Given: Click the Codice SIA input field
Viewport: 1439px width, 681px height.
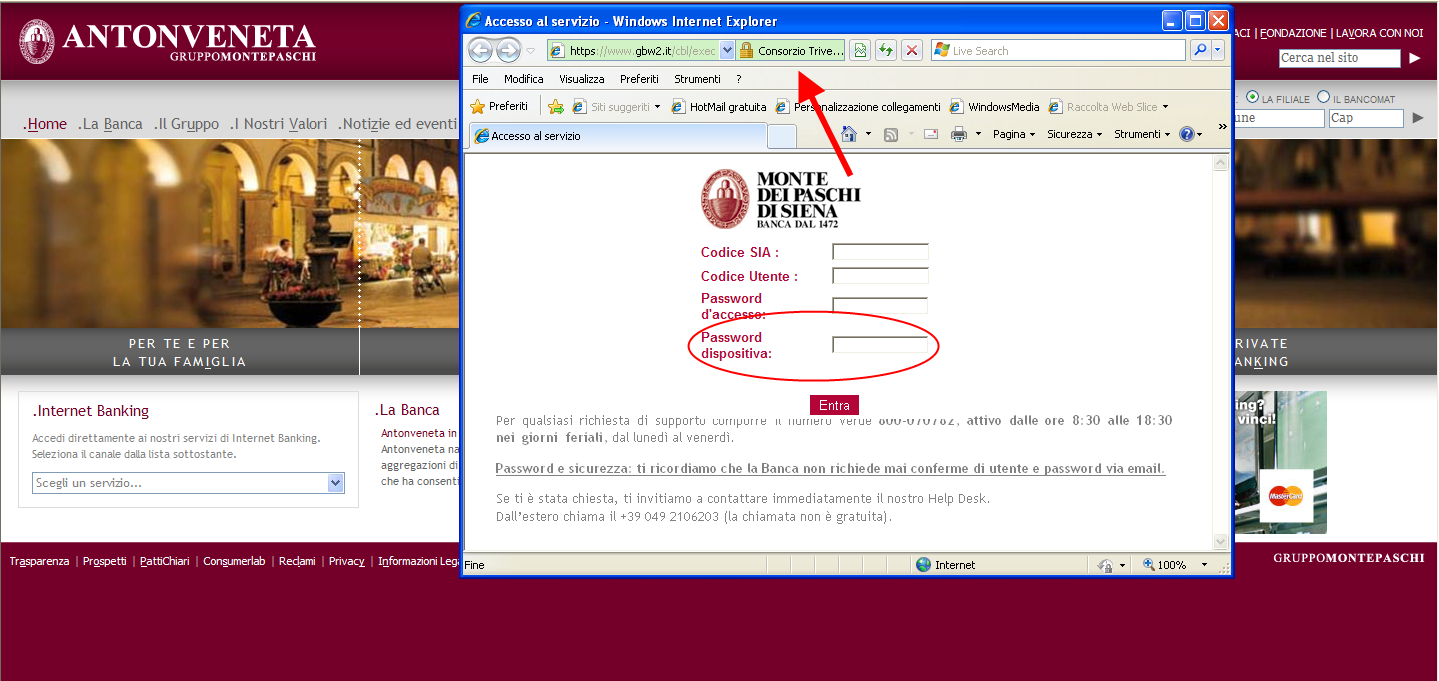Looking at the screenshot, I should [x=880, y=252].
